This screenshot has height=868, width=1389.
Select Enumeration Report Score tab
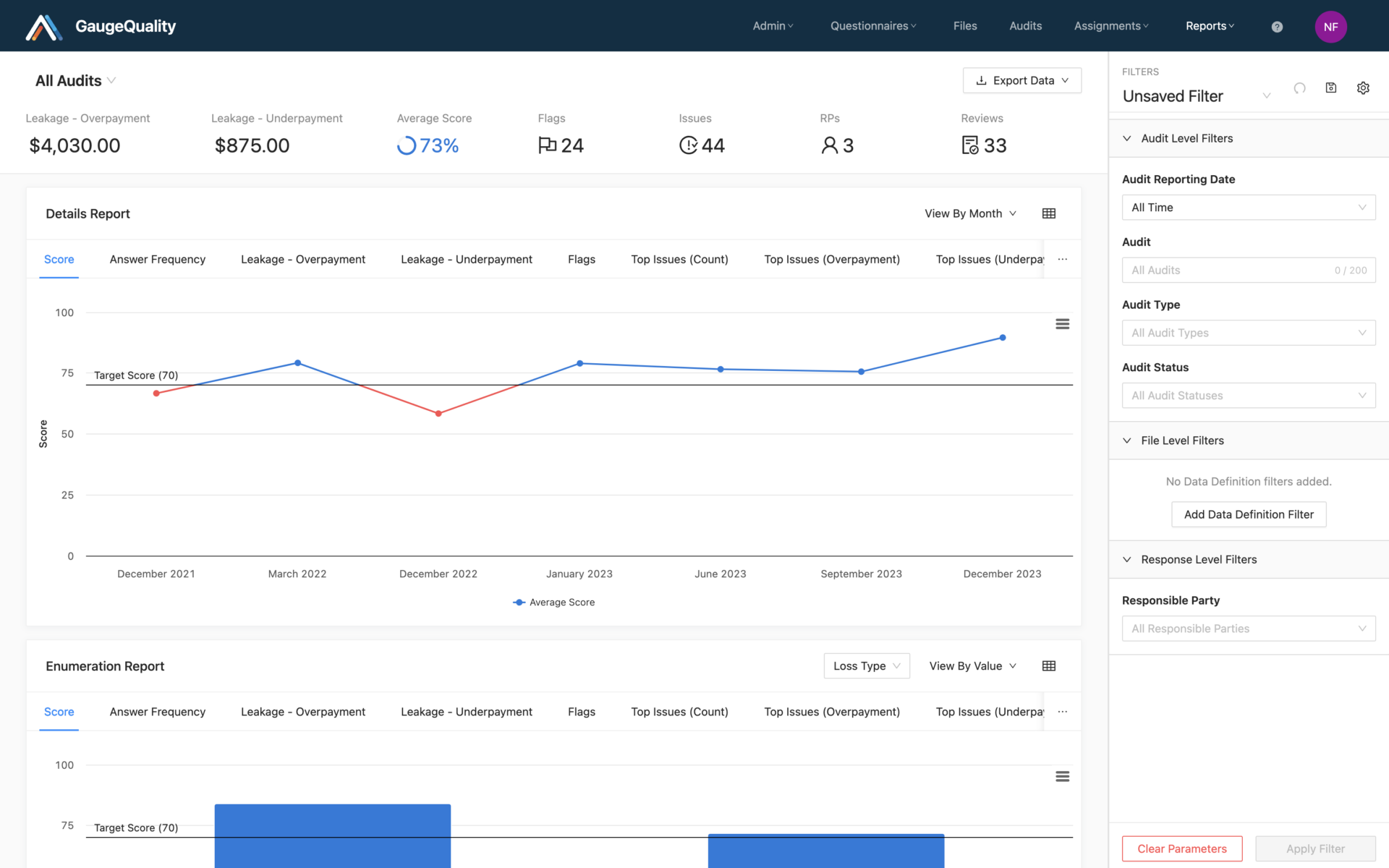(59, 712)
